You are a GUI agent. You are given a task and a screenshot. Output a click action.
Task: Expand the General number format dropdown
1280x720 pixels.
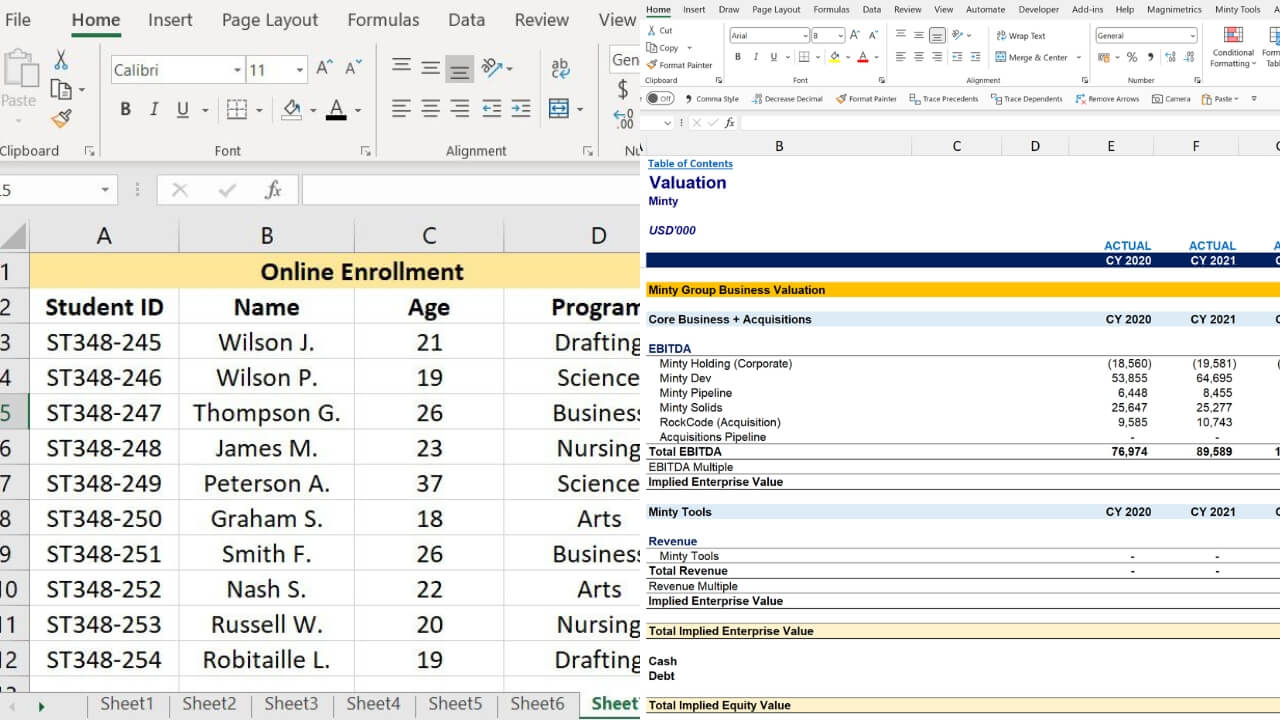point(1192,36)
